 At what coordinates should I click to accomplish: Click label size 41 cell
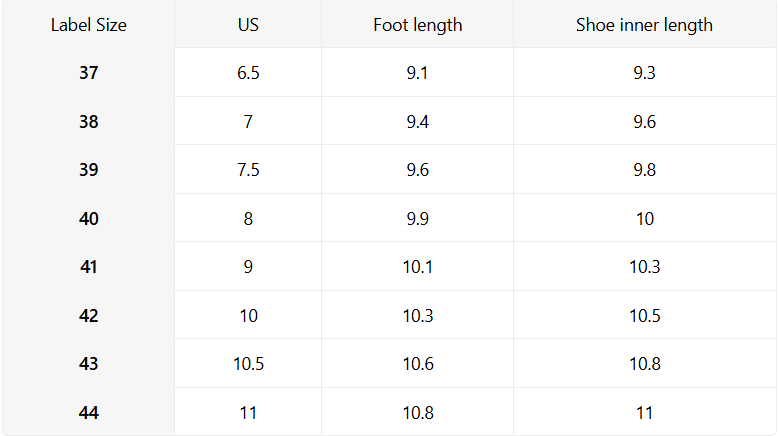[x=89, y=267]
